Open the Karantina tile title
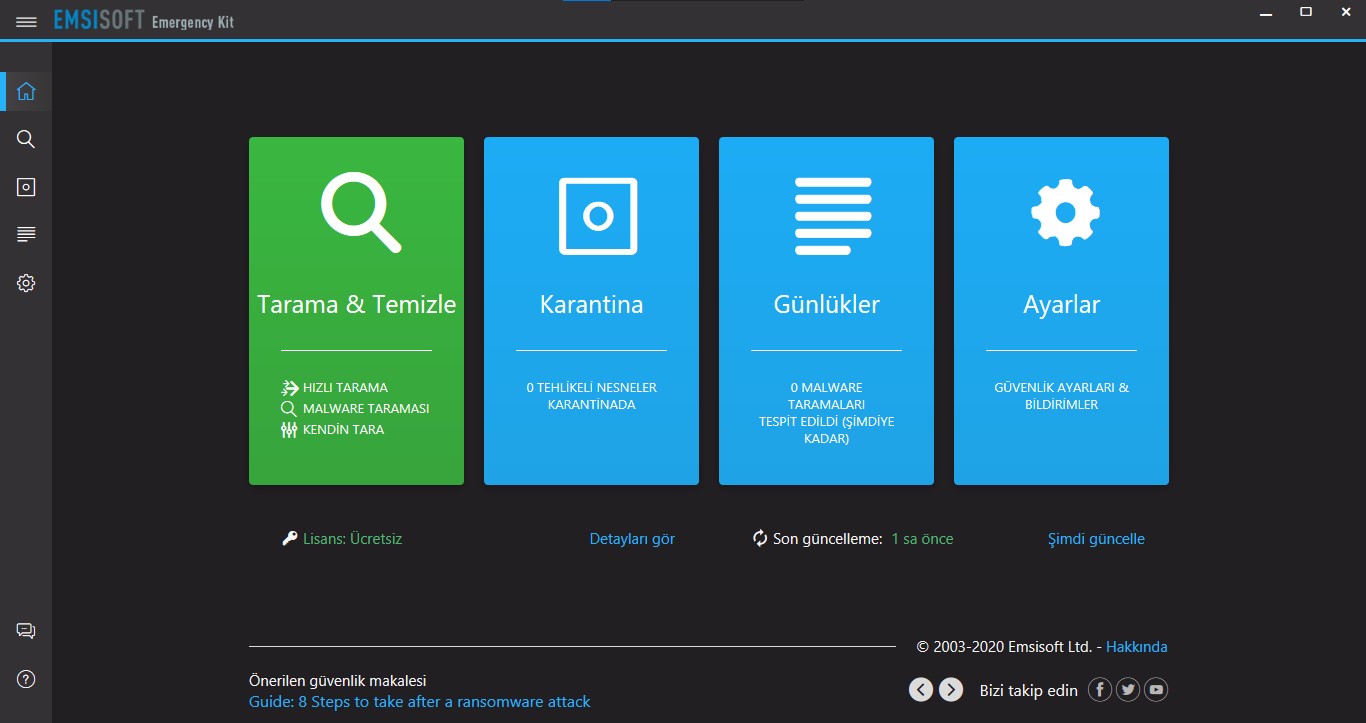Image resolution: width=1366 pixels, height=723 pixels. tap(591, 305)
